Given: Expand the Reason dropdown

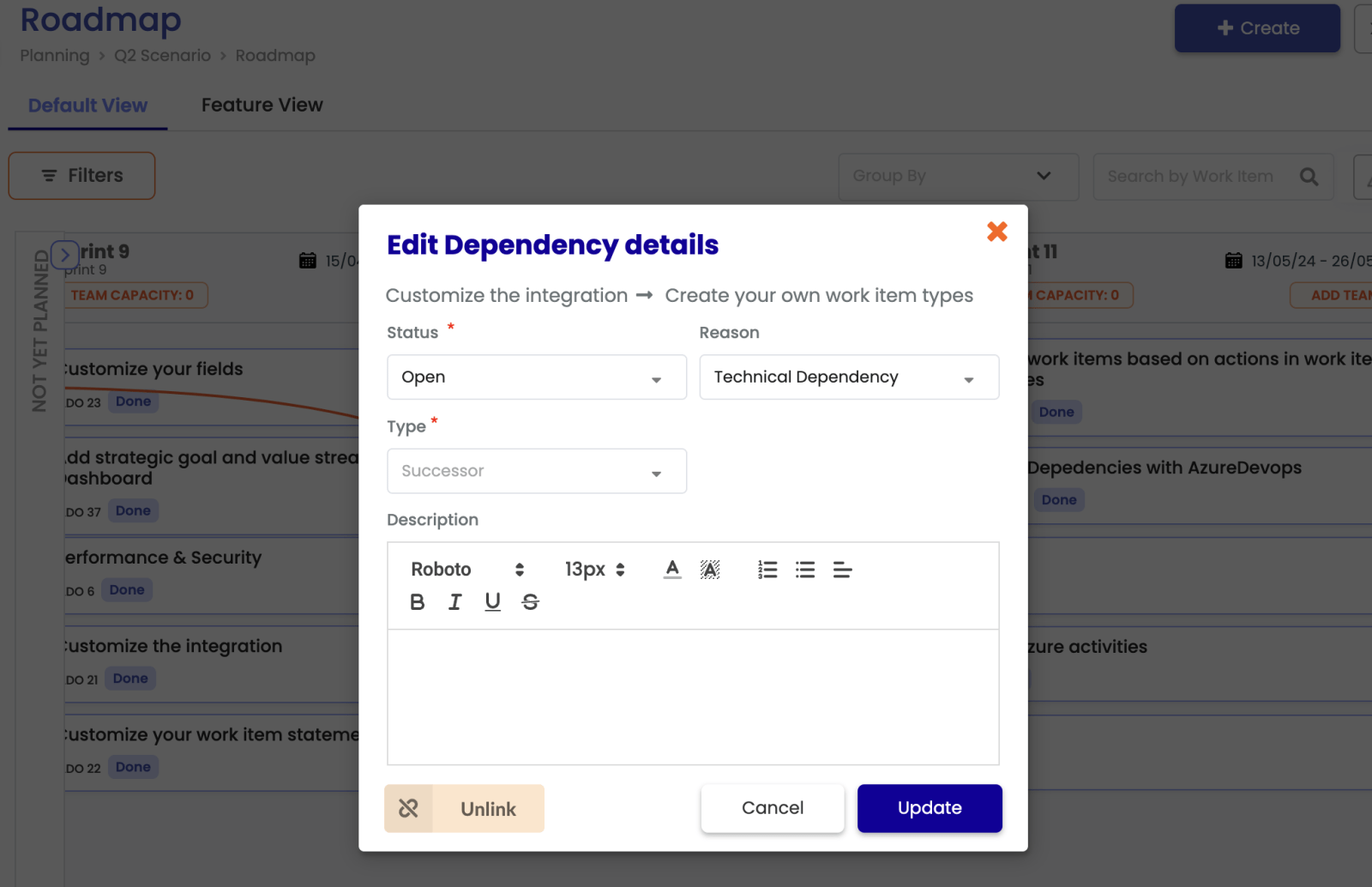Looking at the screenshot, I should pyautogui.click(x=849, y=377).
